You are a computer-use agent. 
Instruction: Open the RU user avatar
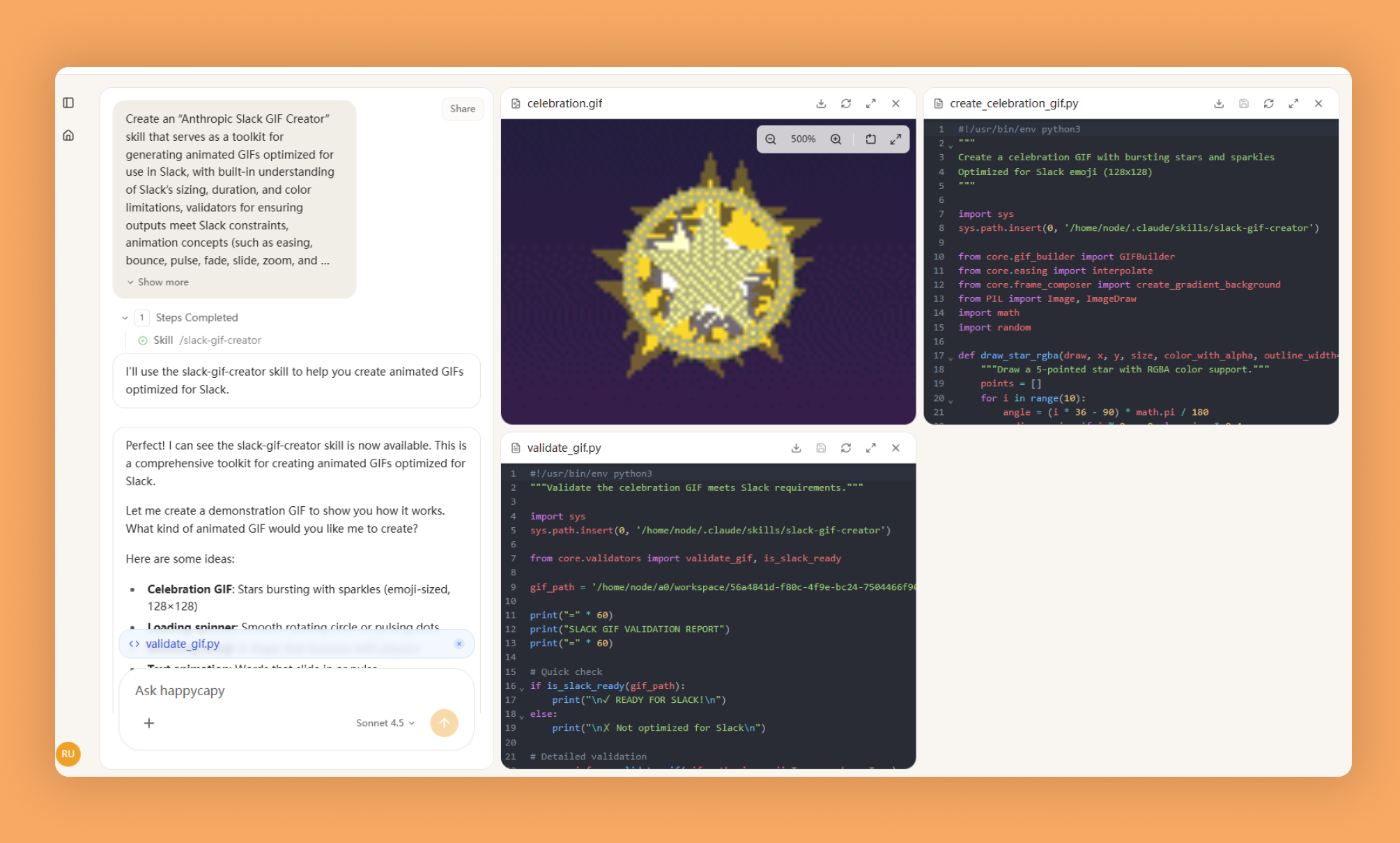coord(68,754)
